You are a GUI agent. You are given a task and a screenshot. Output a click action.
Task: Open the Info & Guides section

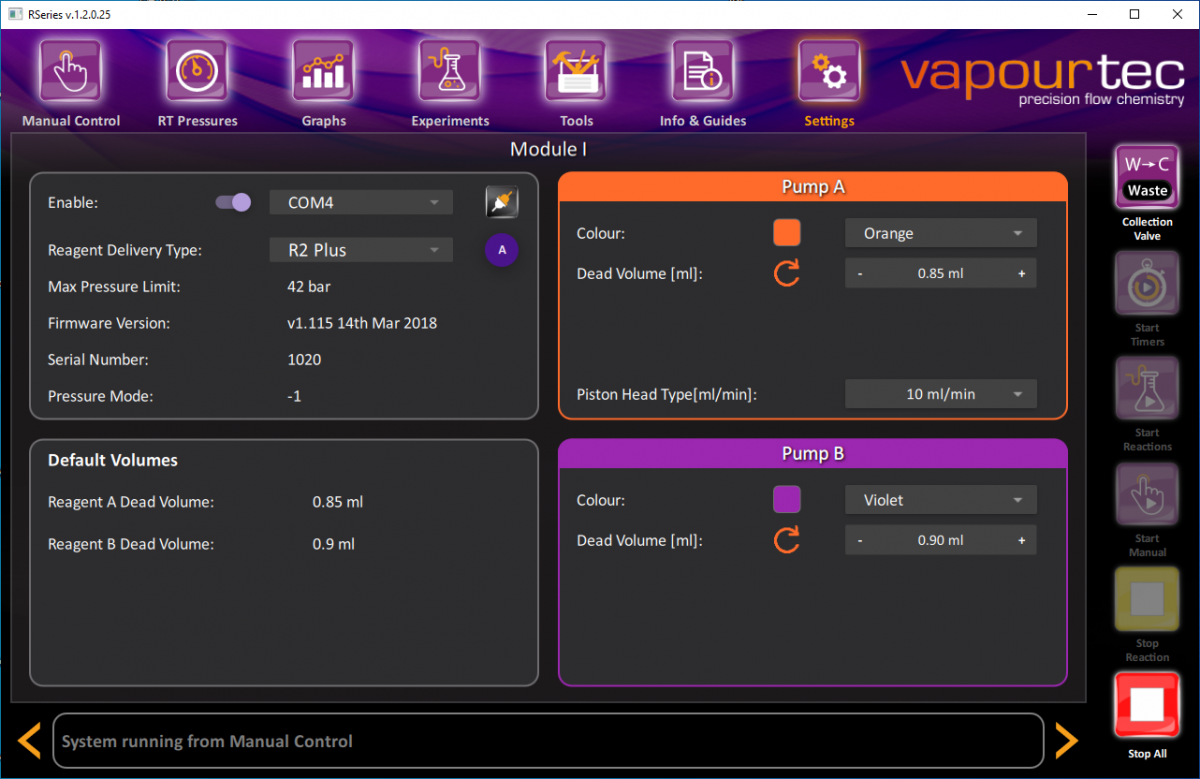[702, 80]
